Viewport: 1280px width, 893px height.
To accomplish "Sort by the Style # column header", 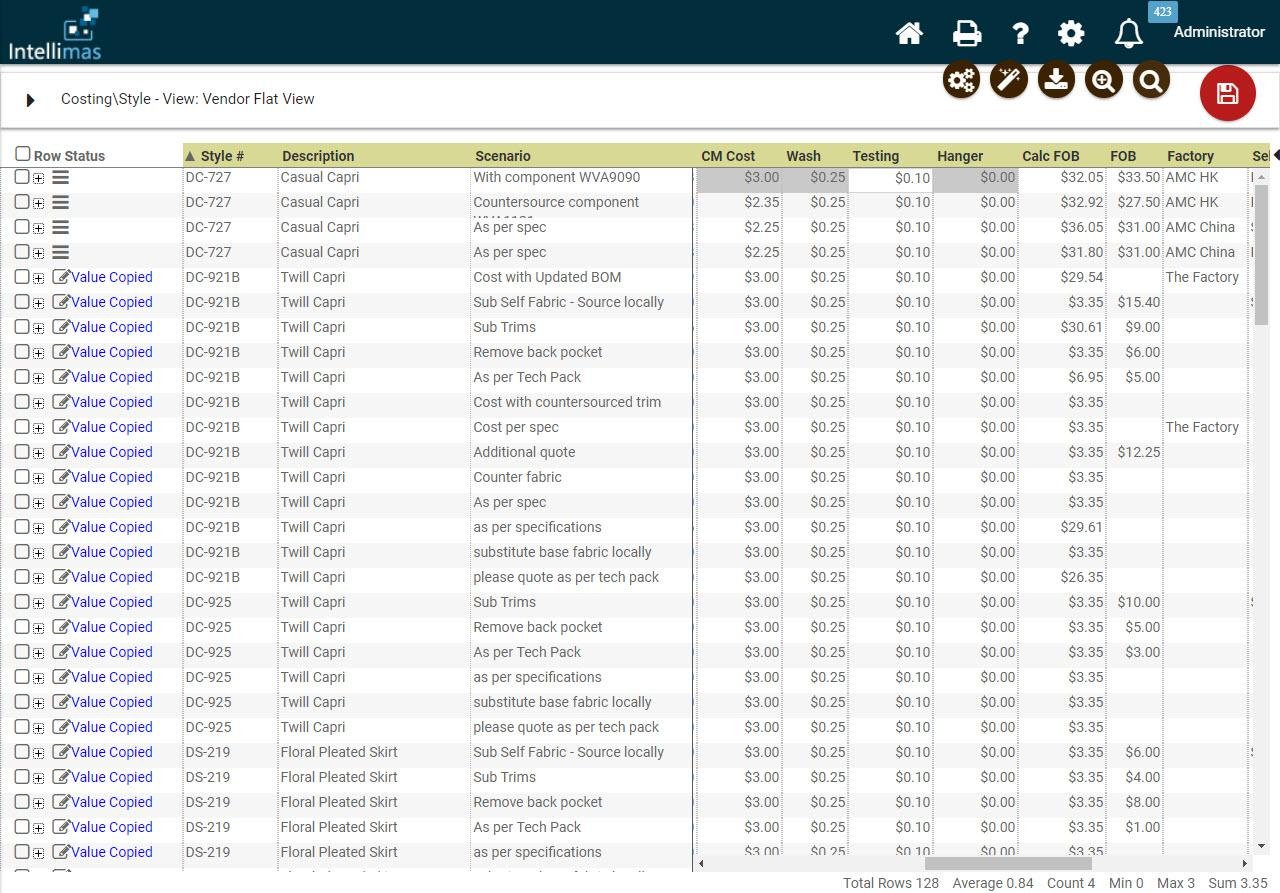I will [222, 156].
